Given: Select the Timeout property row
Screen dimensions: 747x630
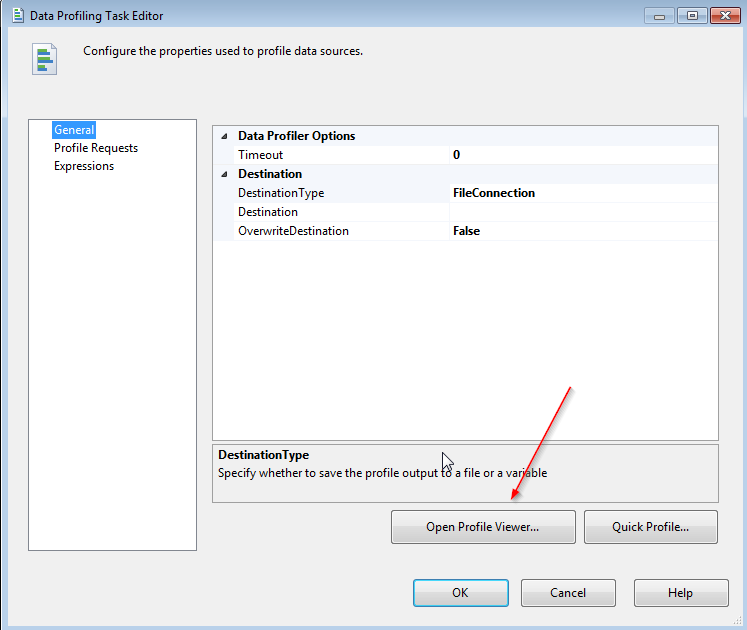Looking at the screenshot, I should coord(465,155).
